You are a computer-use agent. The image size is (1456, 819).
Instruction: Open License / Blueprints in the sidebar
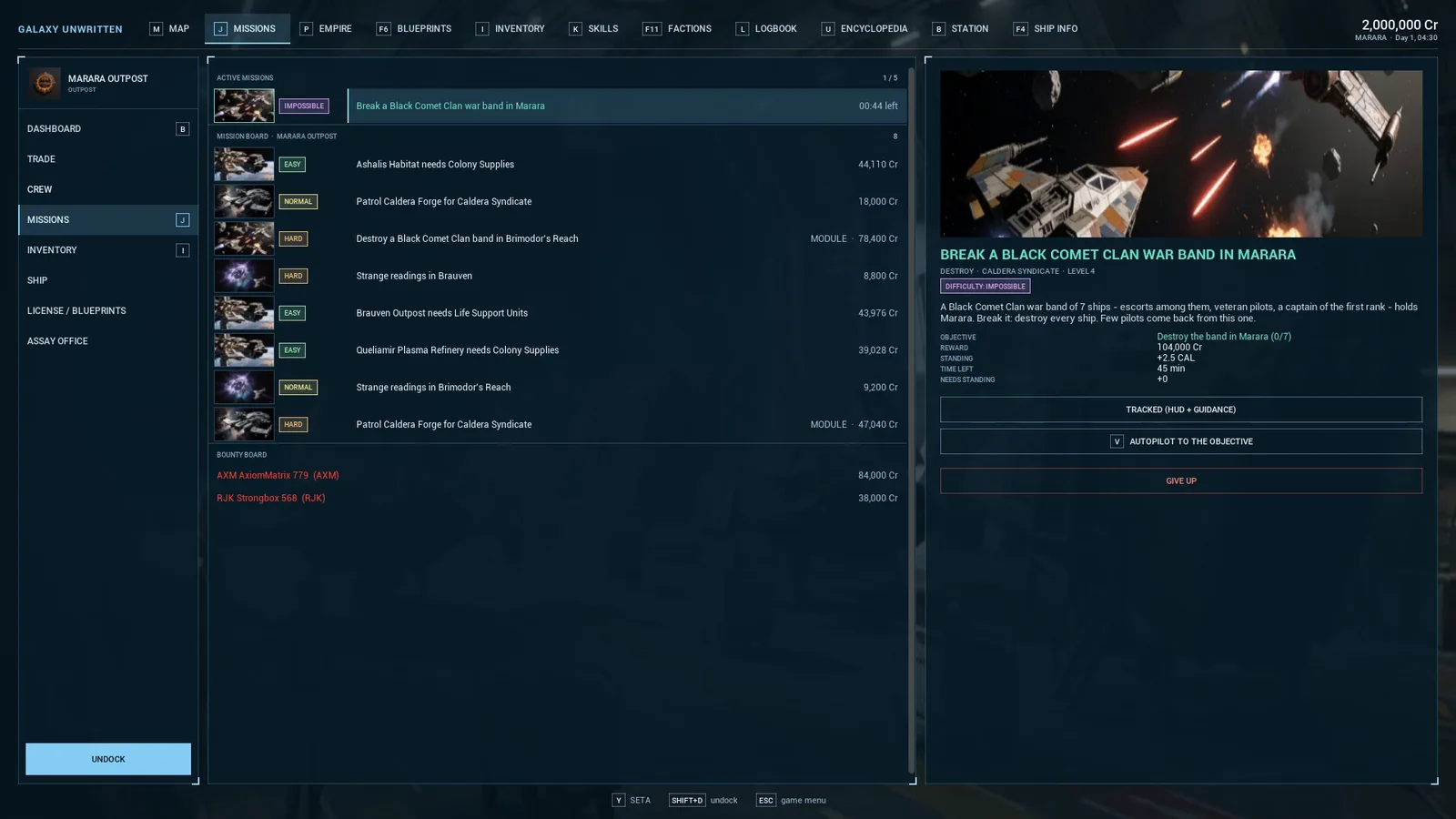[x=108, y=311]
